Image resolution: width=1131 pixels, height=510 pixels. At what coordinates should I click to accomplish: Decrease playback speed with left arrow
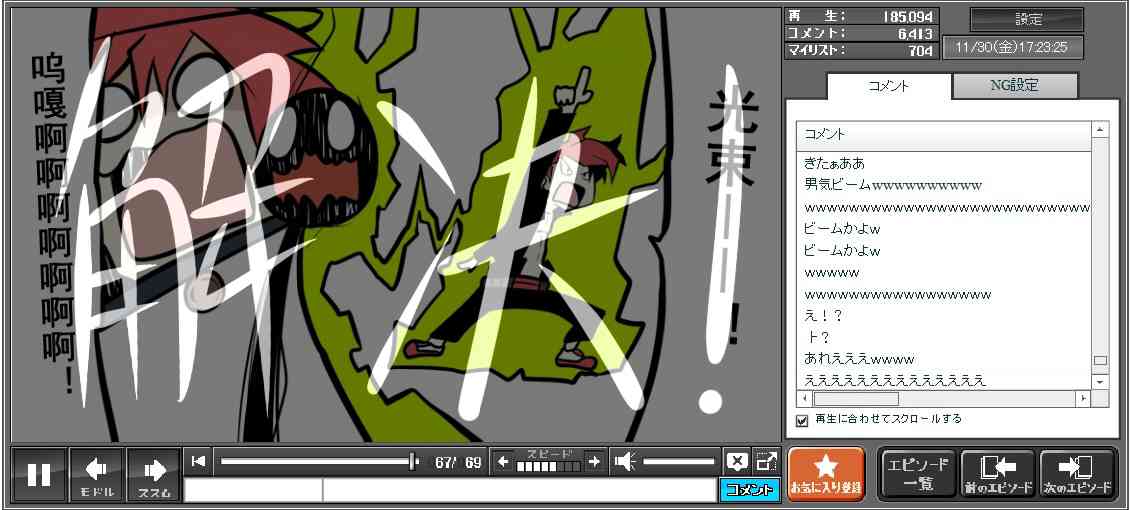[x=503, y=461]
